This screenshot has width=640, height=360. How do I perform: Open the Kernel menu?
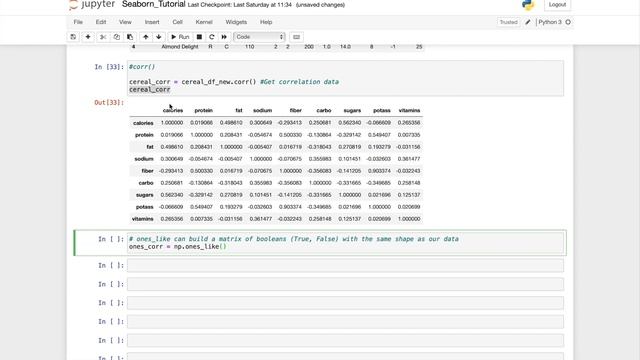coord(204,22)
